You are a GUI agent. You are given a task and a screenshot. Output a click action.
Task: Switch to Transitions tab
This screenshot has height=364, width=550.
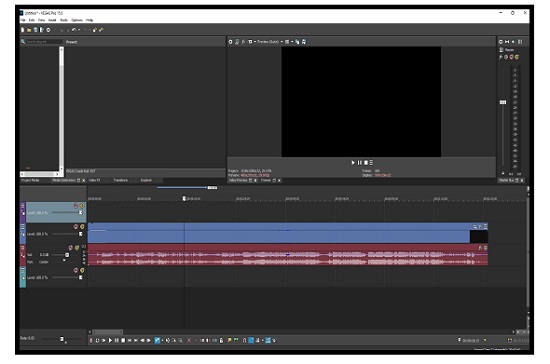pos(121,180)
